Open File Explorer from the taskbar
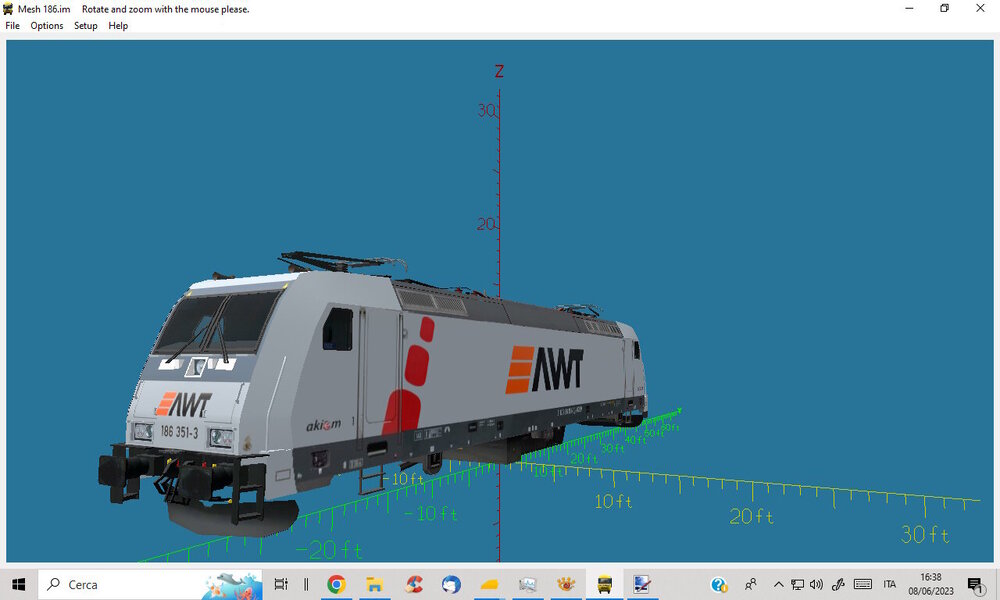 374,584
